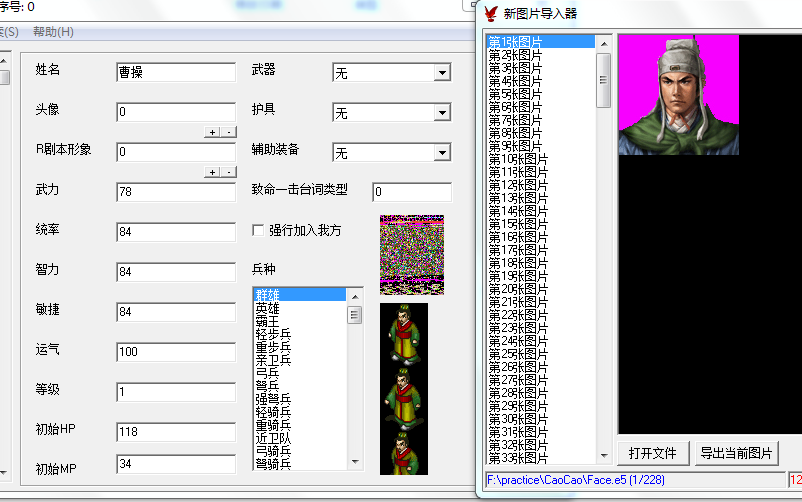Click the 导出当前图片 button
Screen dimensions: 802x502
736,453
